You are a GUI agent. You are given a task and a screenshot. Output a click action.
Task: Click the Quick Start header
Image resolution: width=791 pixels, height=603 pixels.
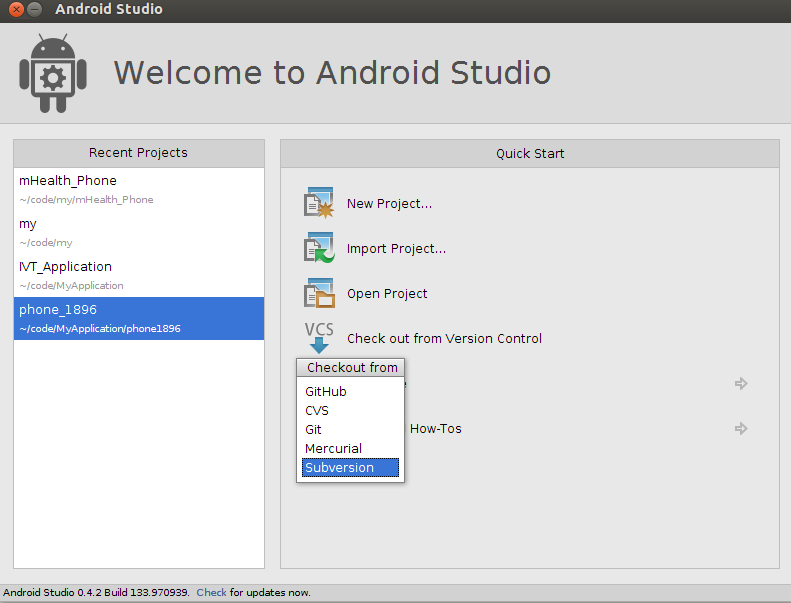530,153
